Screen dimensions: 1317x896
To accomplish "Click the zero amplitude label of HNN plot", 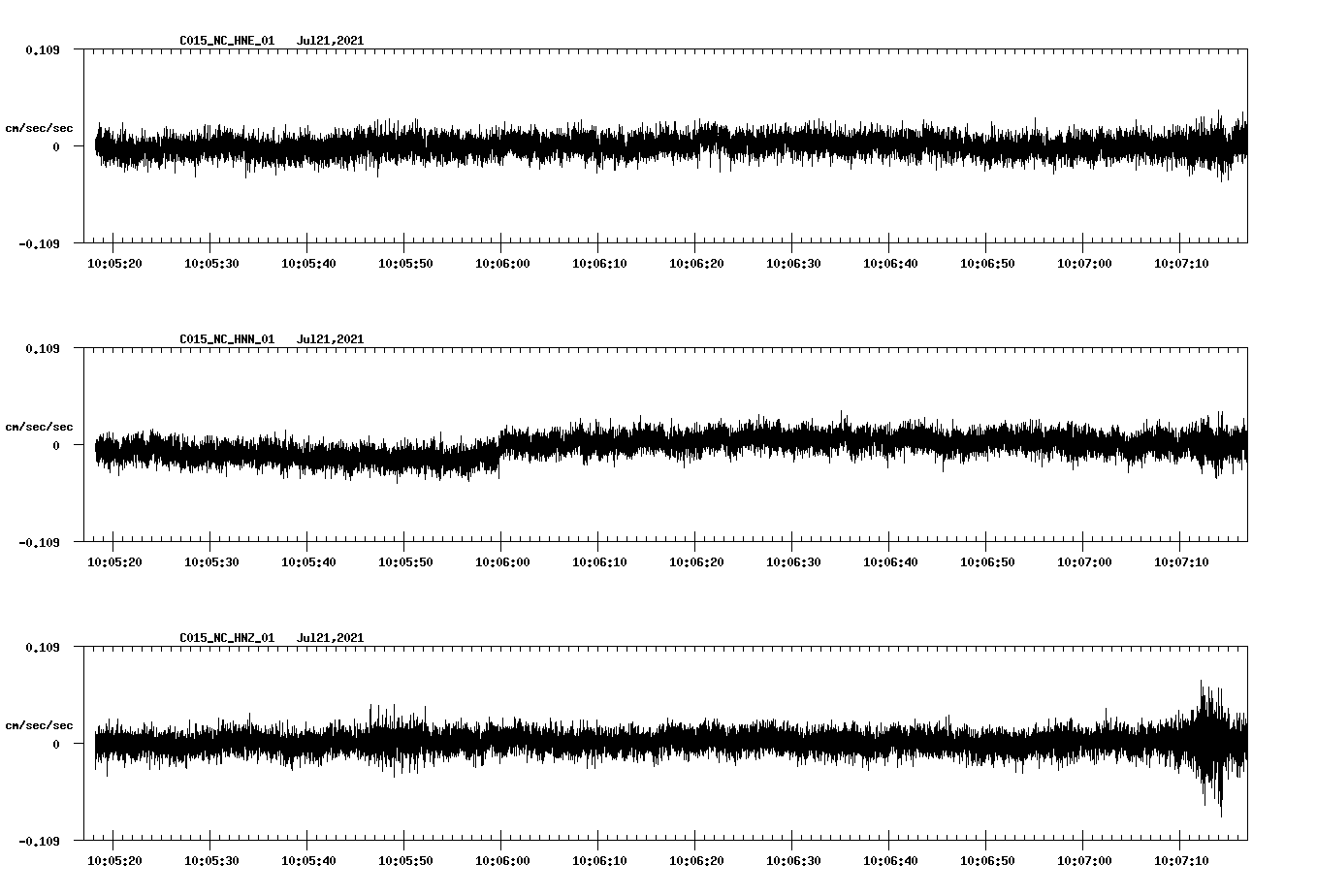I will (x=56, y=445).
